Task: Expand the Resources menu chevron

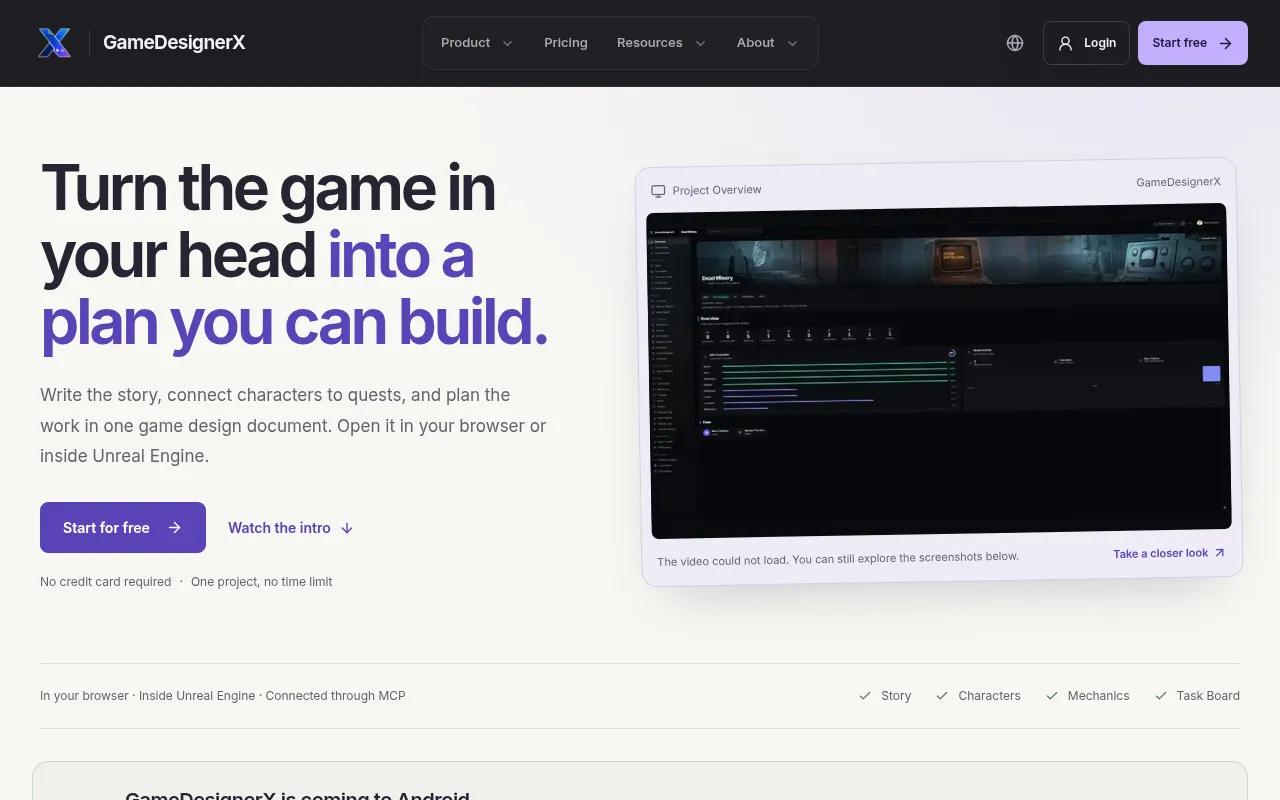Action: 700,43
